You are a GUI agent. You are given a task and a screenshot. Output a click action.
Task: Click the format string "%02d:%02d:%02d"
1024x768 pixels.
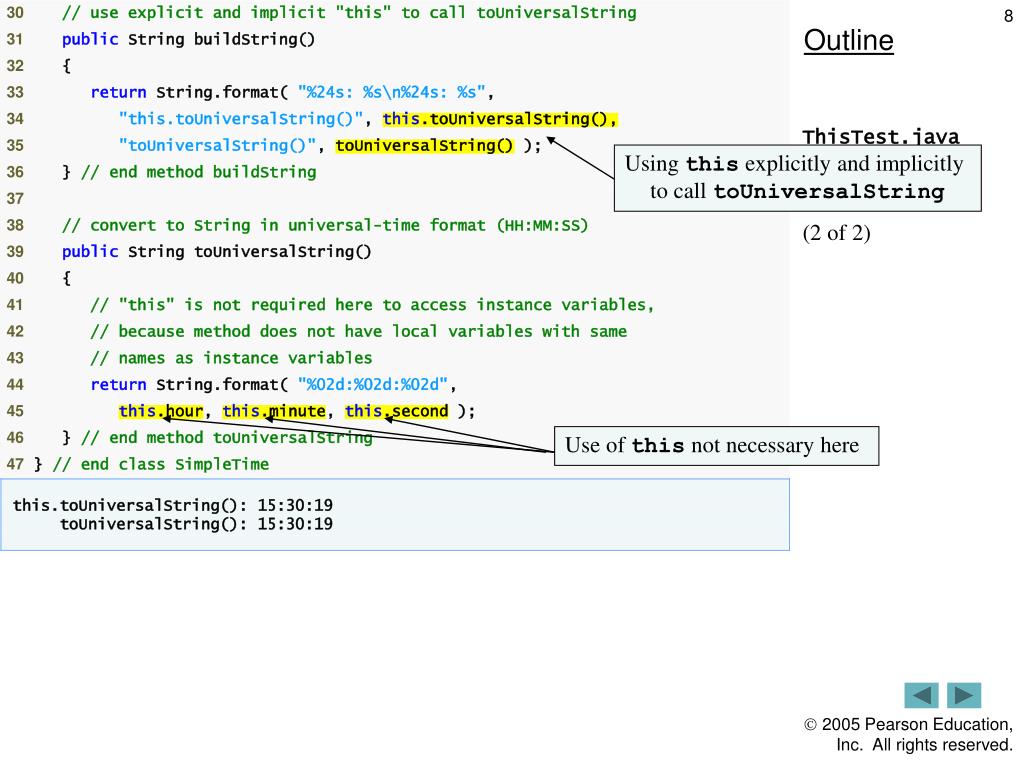coord(372,384)
